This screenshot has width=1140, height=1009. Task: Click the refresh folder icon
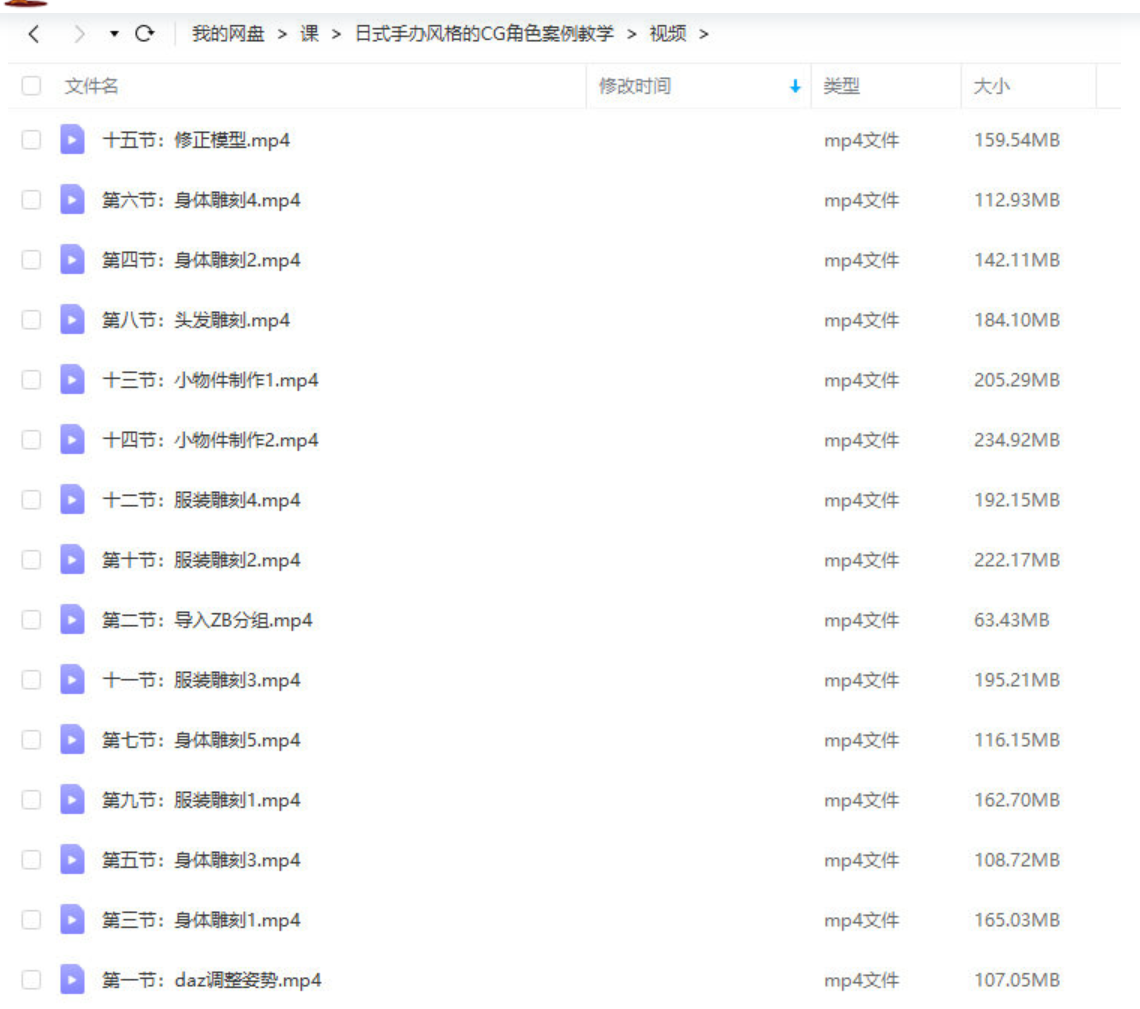pyautogui.click(x=145, y=34)
